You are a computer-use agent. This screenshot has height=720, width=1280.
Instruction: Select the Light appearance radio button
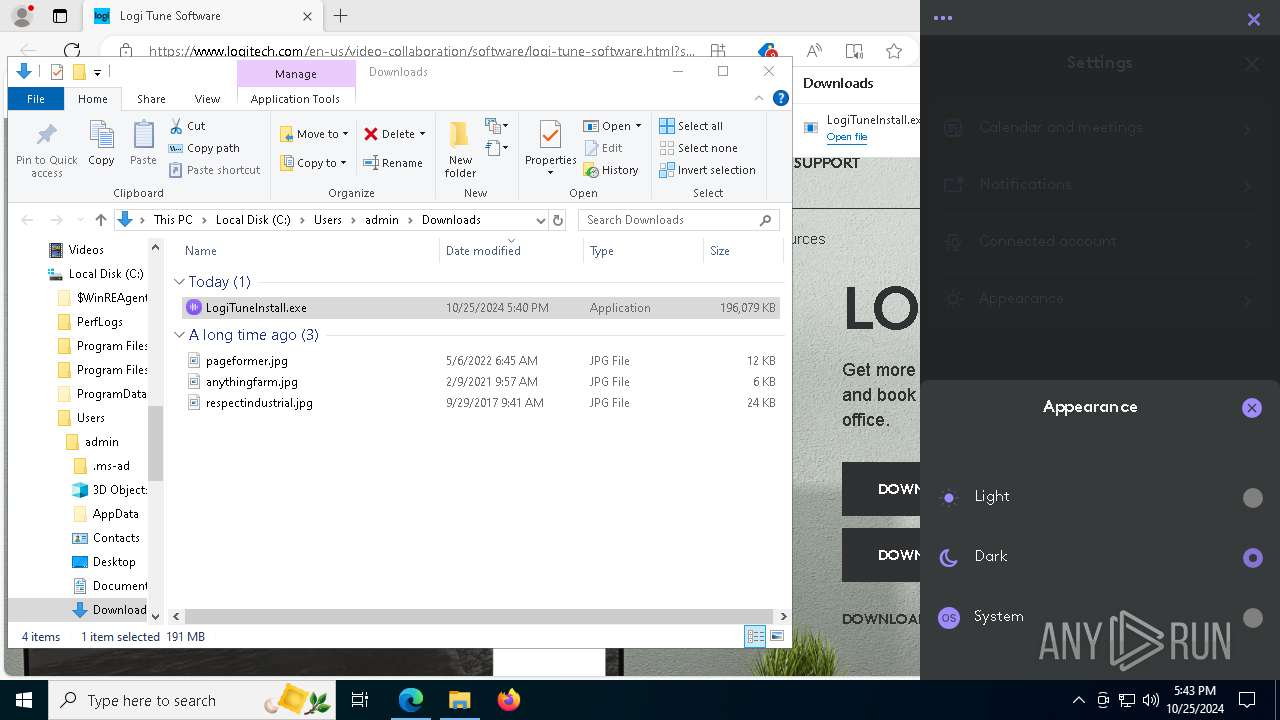[x=1252, y=498]
